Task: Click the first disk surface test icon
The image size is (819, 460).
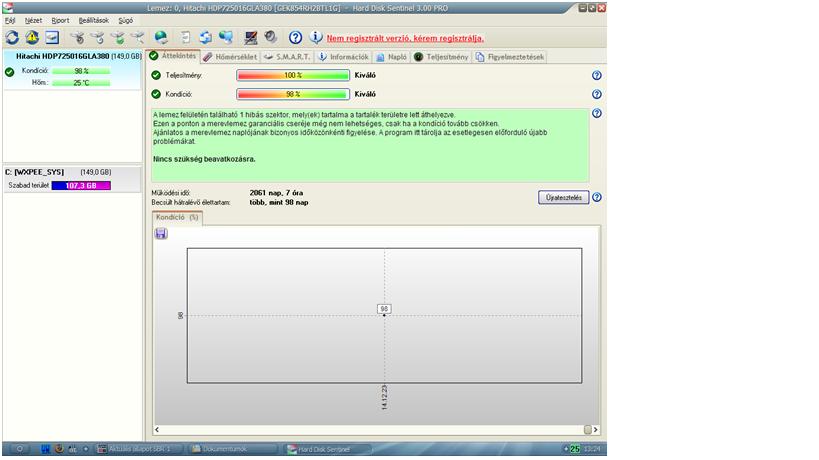Action: pos(77,37)
